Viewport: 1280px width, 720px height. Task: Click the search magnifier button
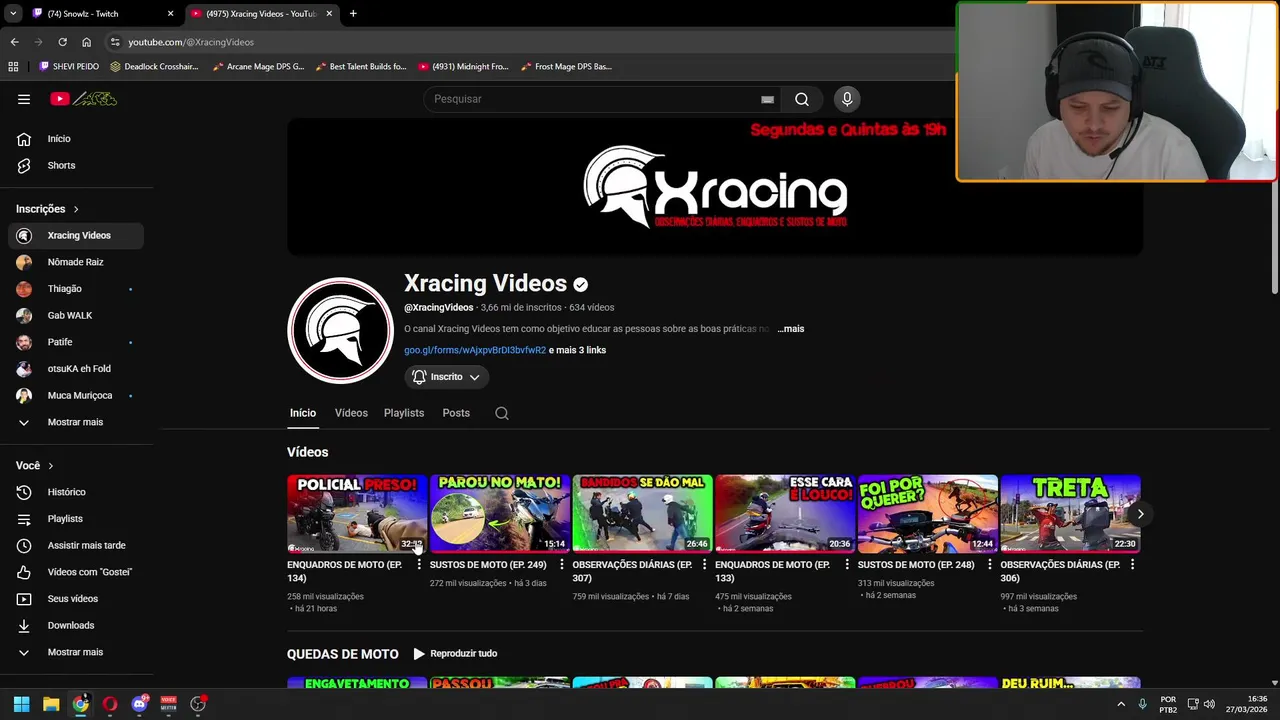pyautogui.click(x=802, y=99)
